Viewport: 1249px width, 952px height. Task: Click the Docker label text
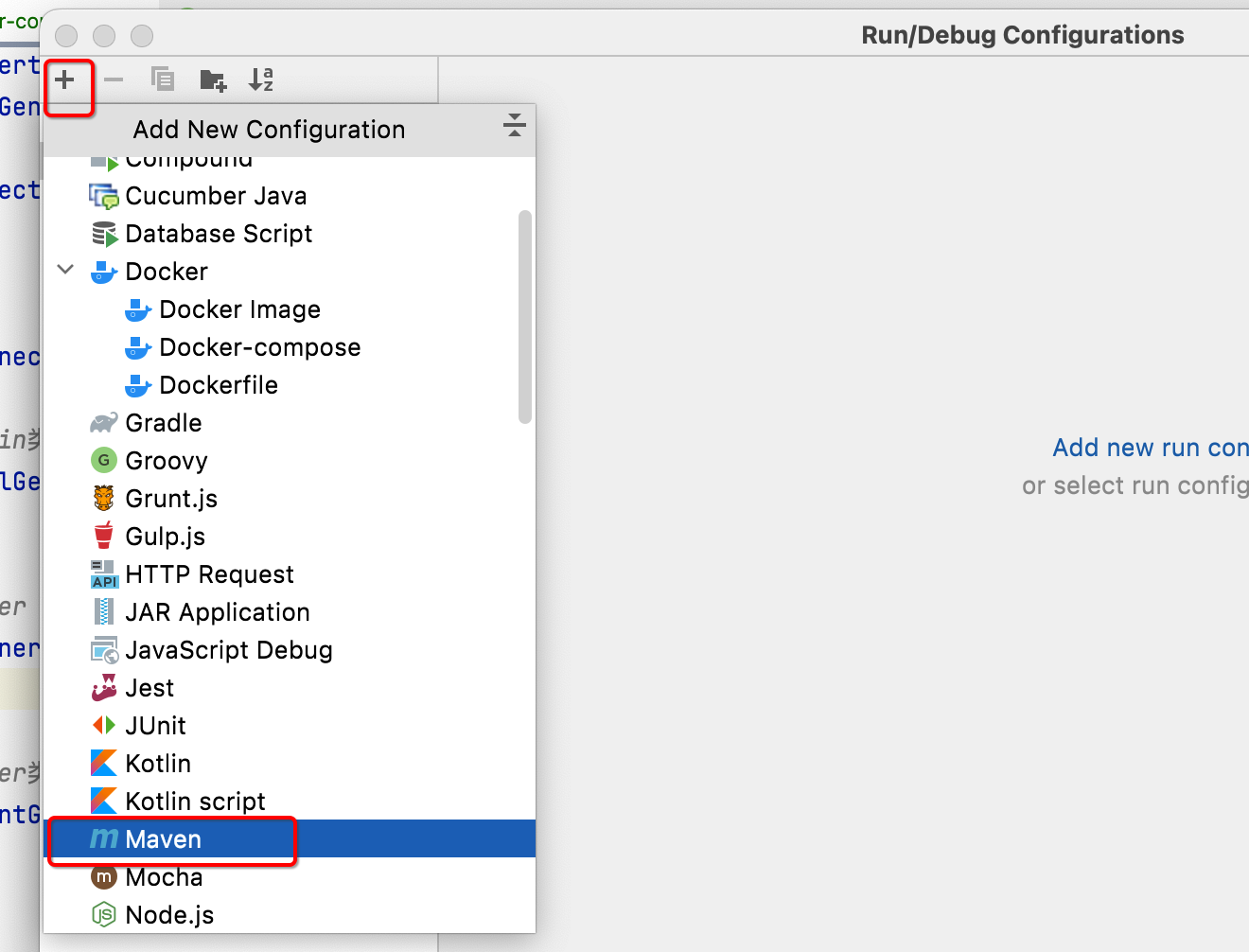pyautogui.click(x=167, y=272)
